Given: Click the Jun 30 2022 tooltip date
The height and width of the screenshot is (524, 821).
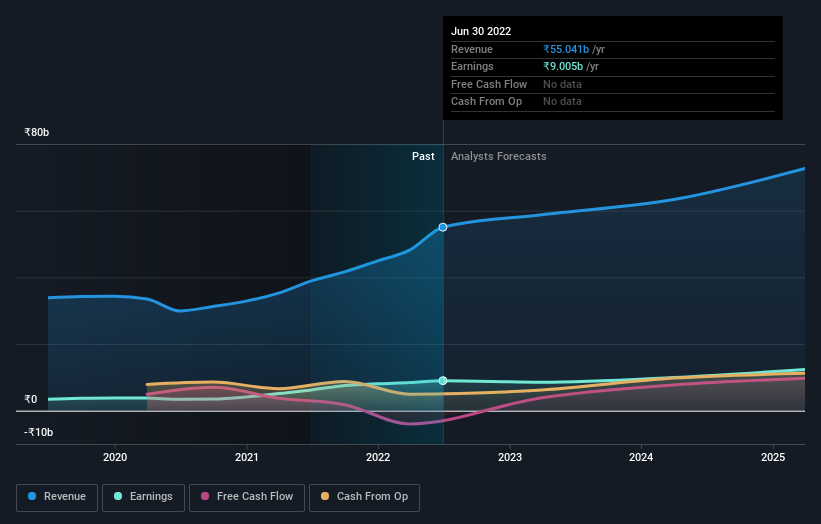Looking at the screenshot, I should [x=481, y=31].
